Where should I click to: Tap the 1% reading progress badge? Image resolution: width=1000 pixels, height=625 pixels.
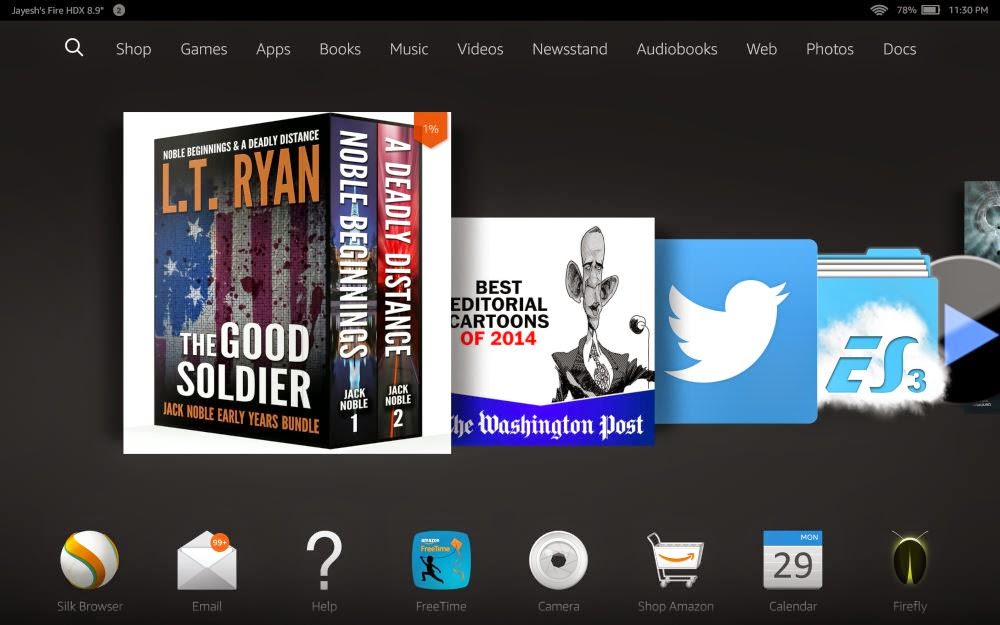tap(431, 129)
